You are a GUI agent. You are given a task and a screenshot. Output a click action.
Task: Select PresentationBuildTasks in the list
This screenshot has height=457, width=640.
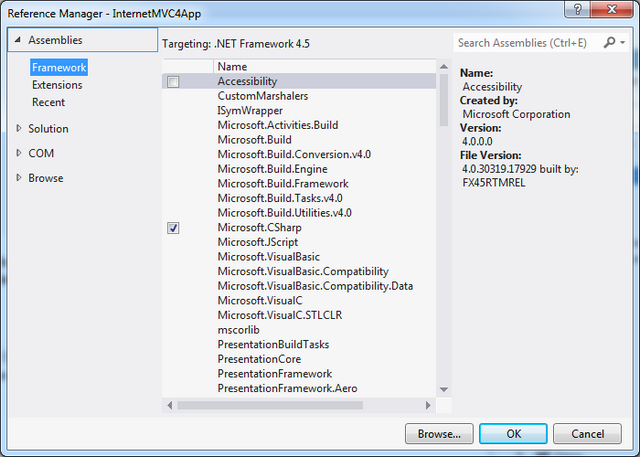click(x=299, y=345)
